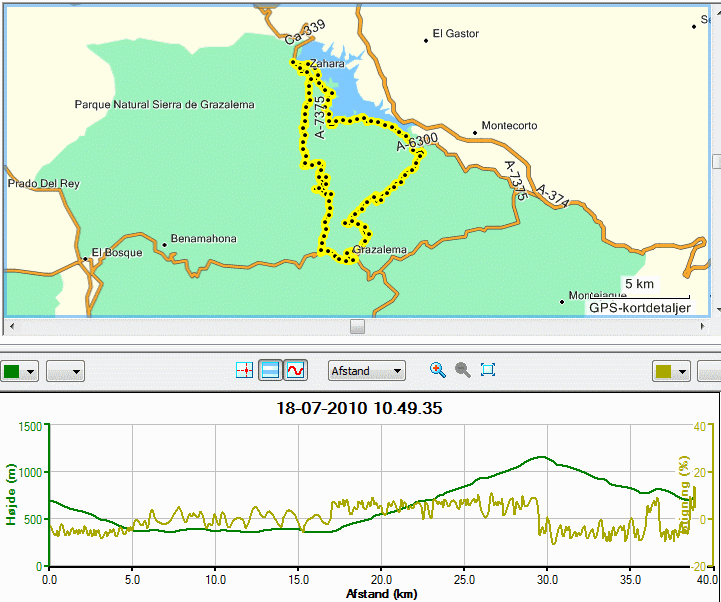This screenshot has height=602, width=721.
Task: Open the Afstand x-axis dropdown
Action: click(366, 371)
